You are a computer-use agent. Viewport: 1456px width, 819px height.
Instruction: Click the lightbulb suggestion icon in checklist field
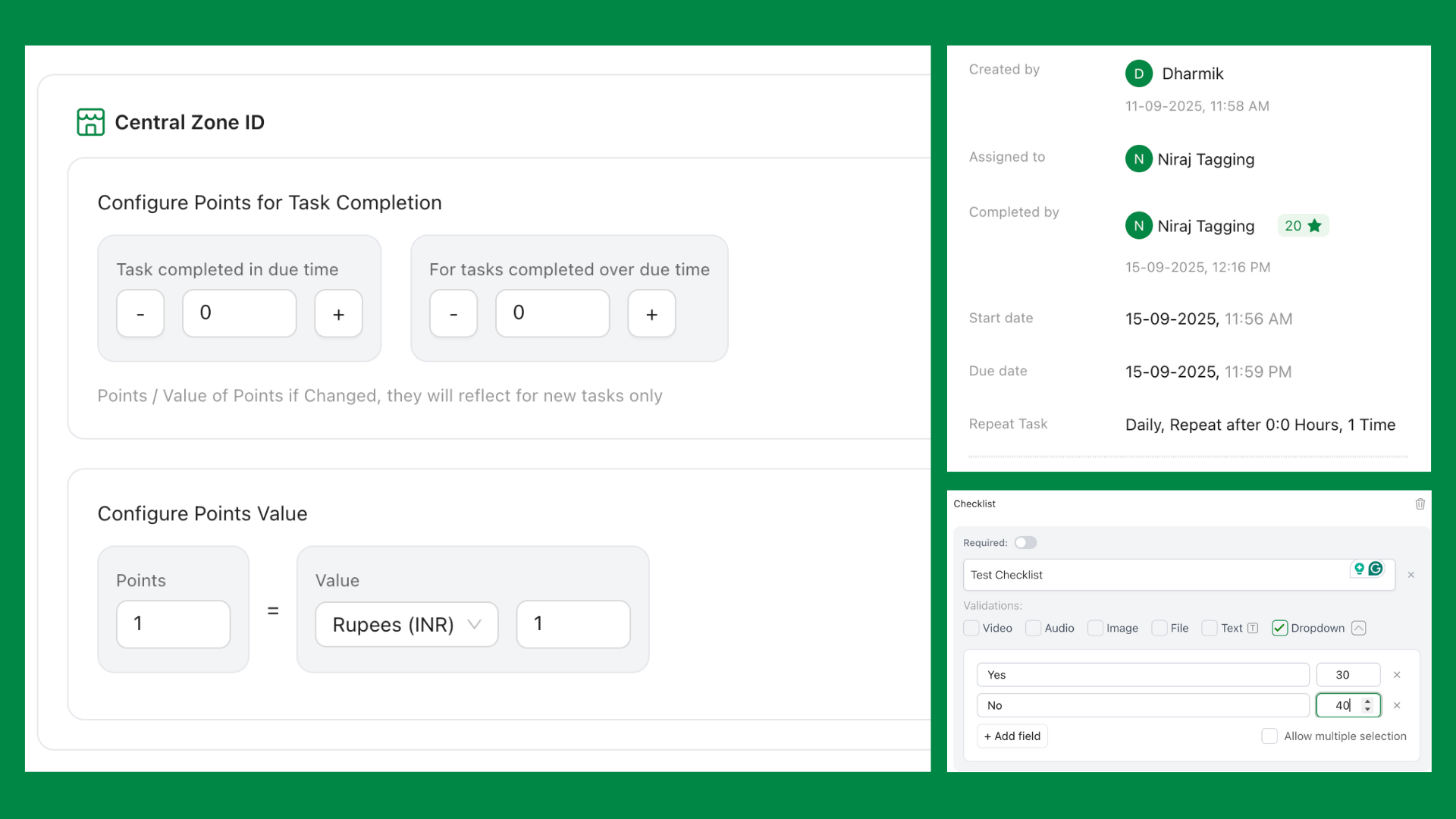pos(1359,569)
